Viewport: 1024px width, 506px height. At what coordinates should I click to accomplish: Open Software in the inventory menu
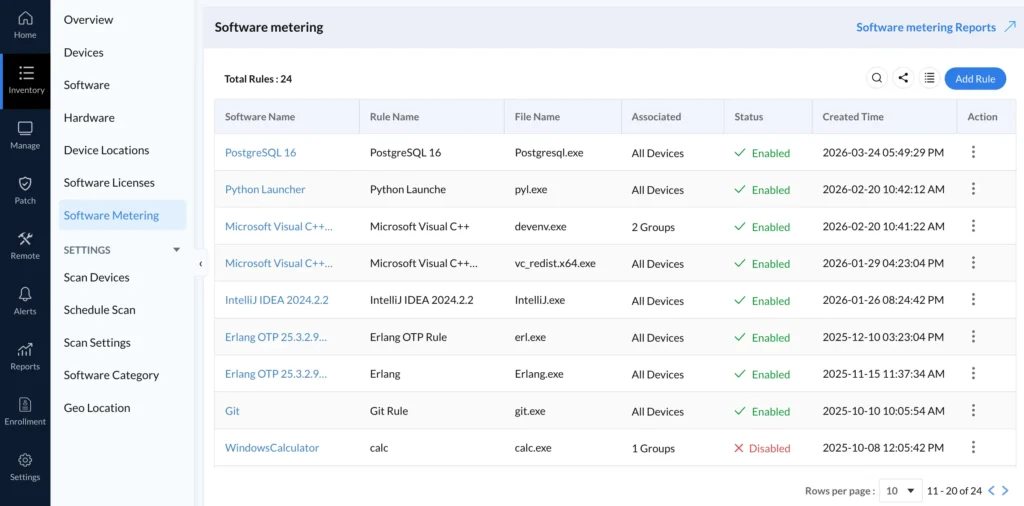pos(86,85)
